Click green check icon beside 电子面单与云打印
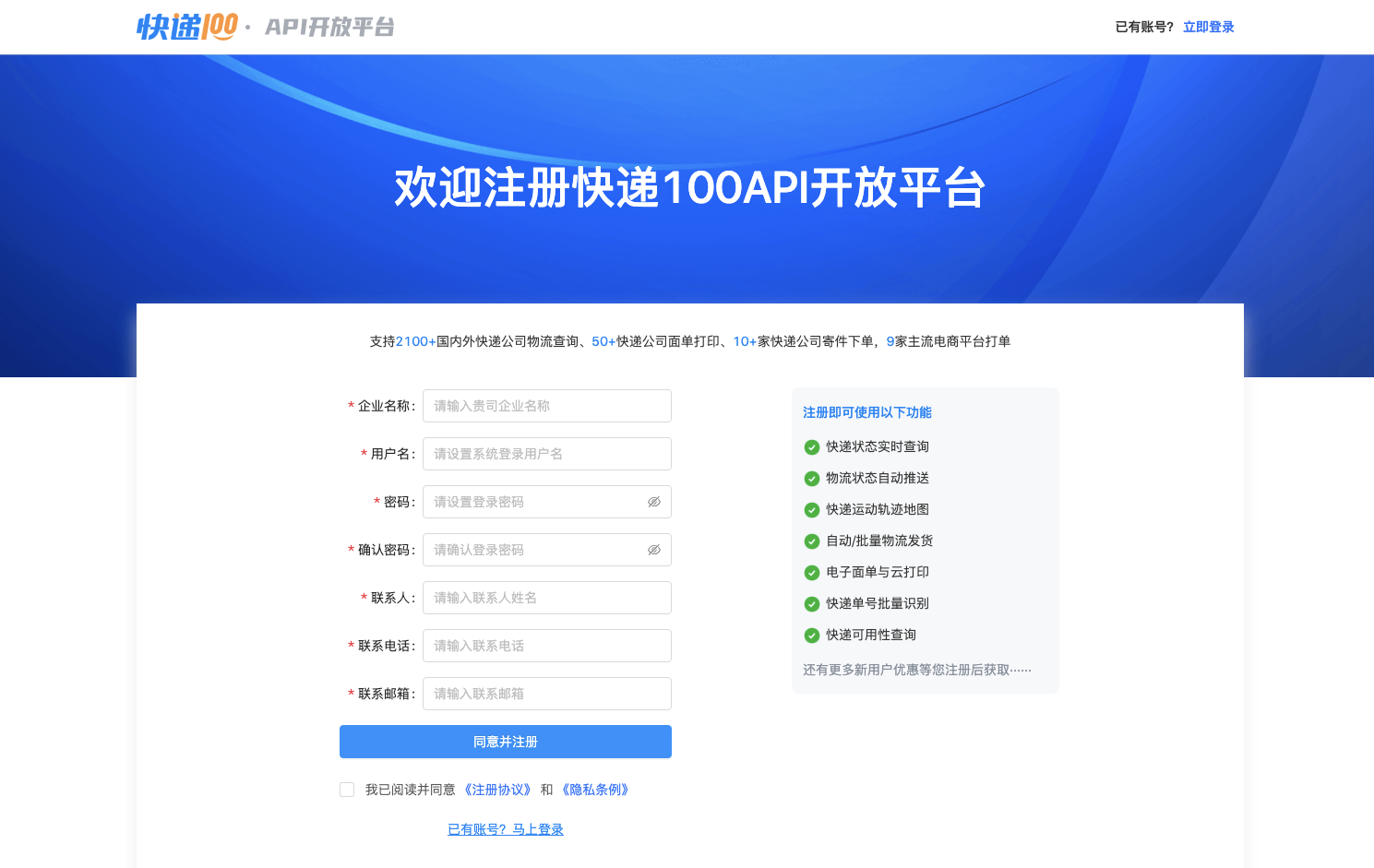 [x=812, y=573]
